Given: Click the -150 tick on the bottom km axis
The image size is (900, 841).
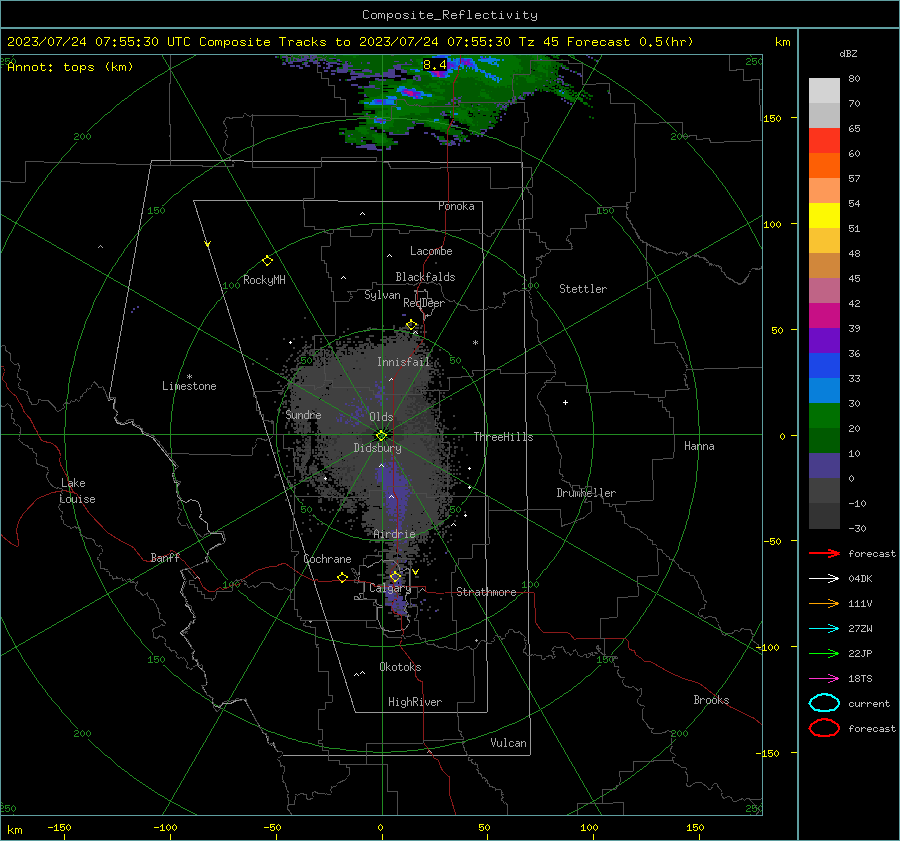Looking at the screenshot, I should pos(59,828).
